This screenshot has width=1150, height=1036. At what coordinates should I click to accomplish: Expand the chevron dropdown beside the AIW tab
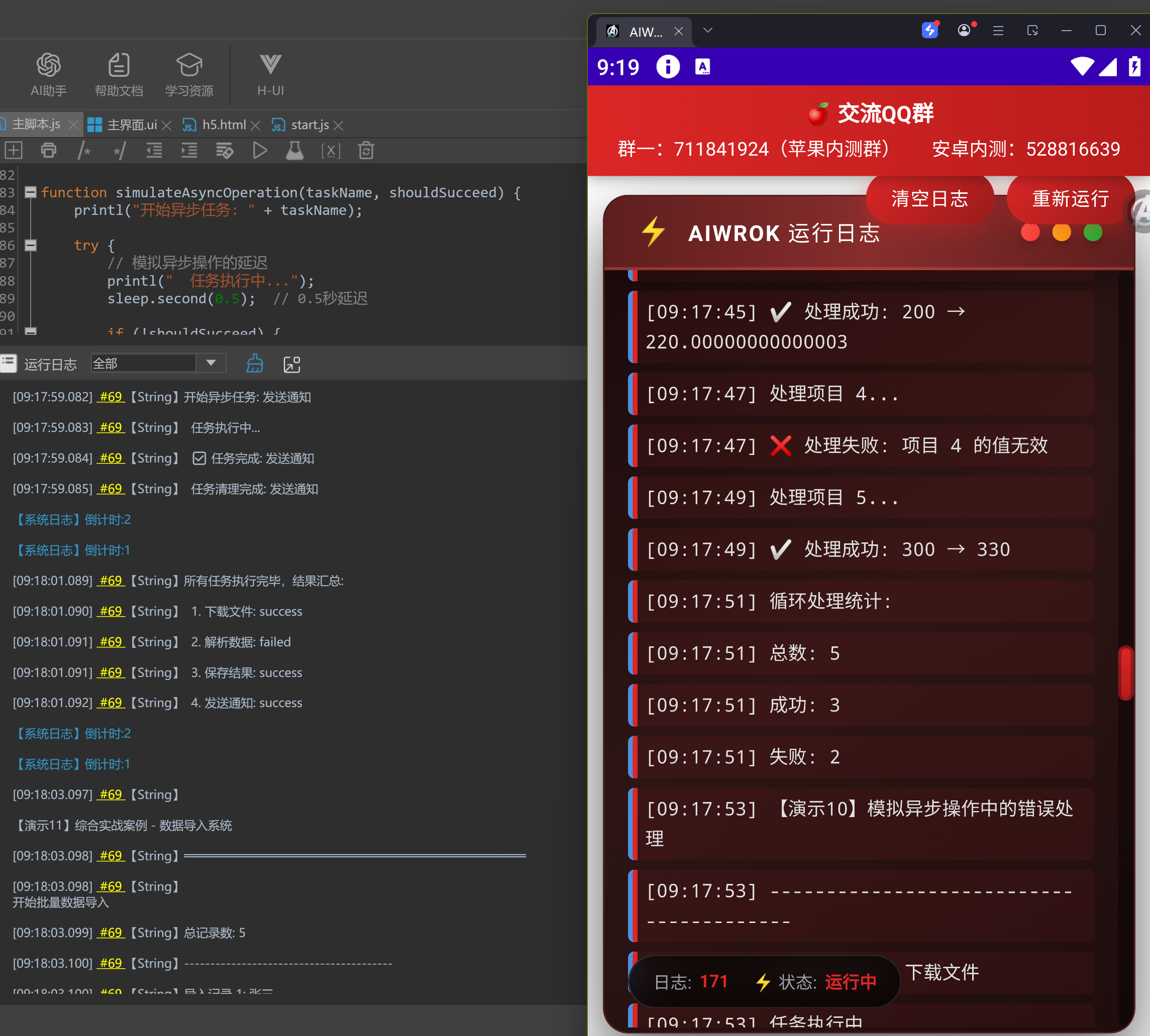(x=707, y=30)
